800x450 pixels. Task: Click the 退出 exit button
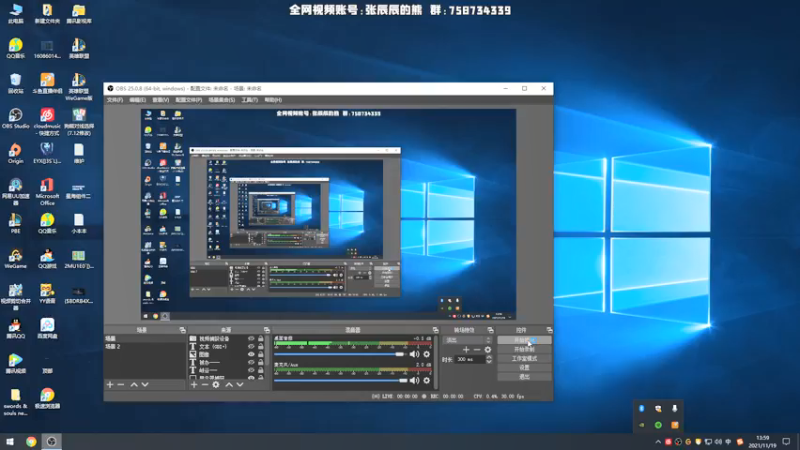pyautogui.click(x=524, y=377)
